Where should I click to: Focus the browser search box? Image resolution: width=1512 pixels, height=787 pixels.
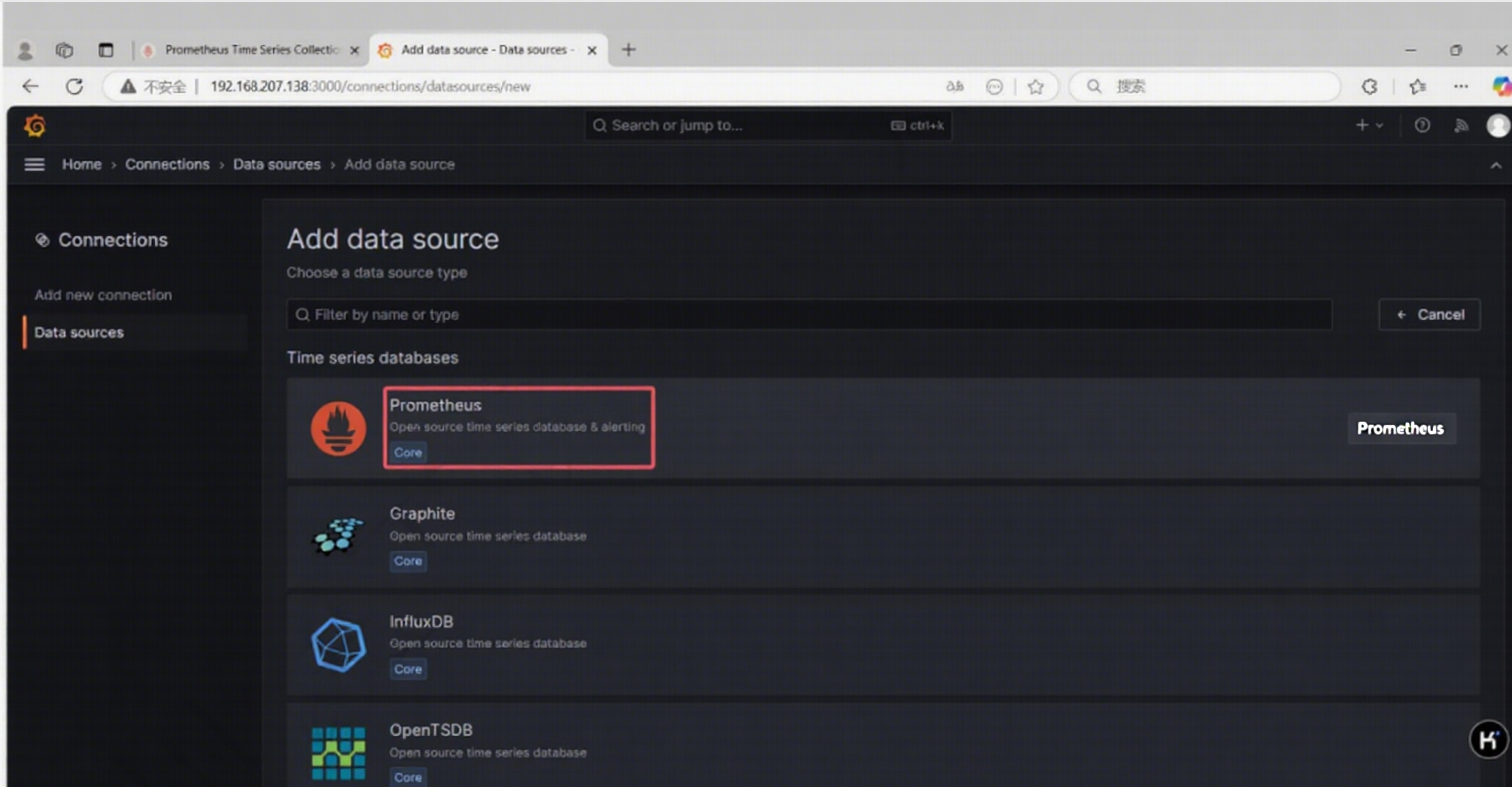[x=1205, y=87]
